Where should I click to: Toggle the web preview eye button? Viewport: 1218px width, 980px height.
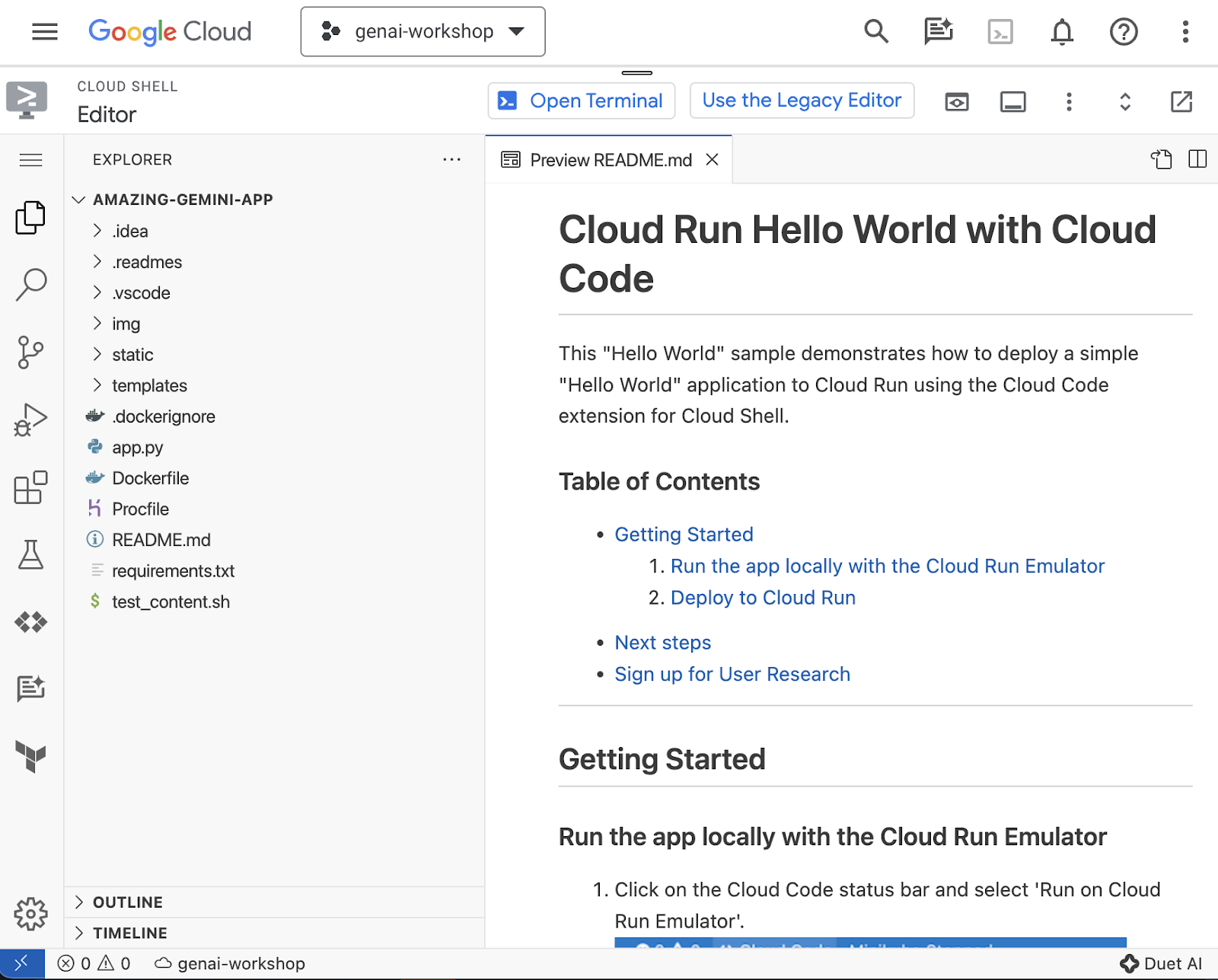(956, 101)
